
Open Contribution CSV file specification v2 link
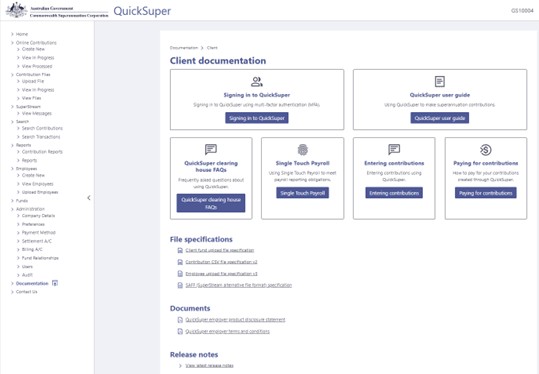click(221, 262)
